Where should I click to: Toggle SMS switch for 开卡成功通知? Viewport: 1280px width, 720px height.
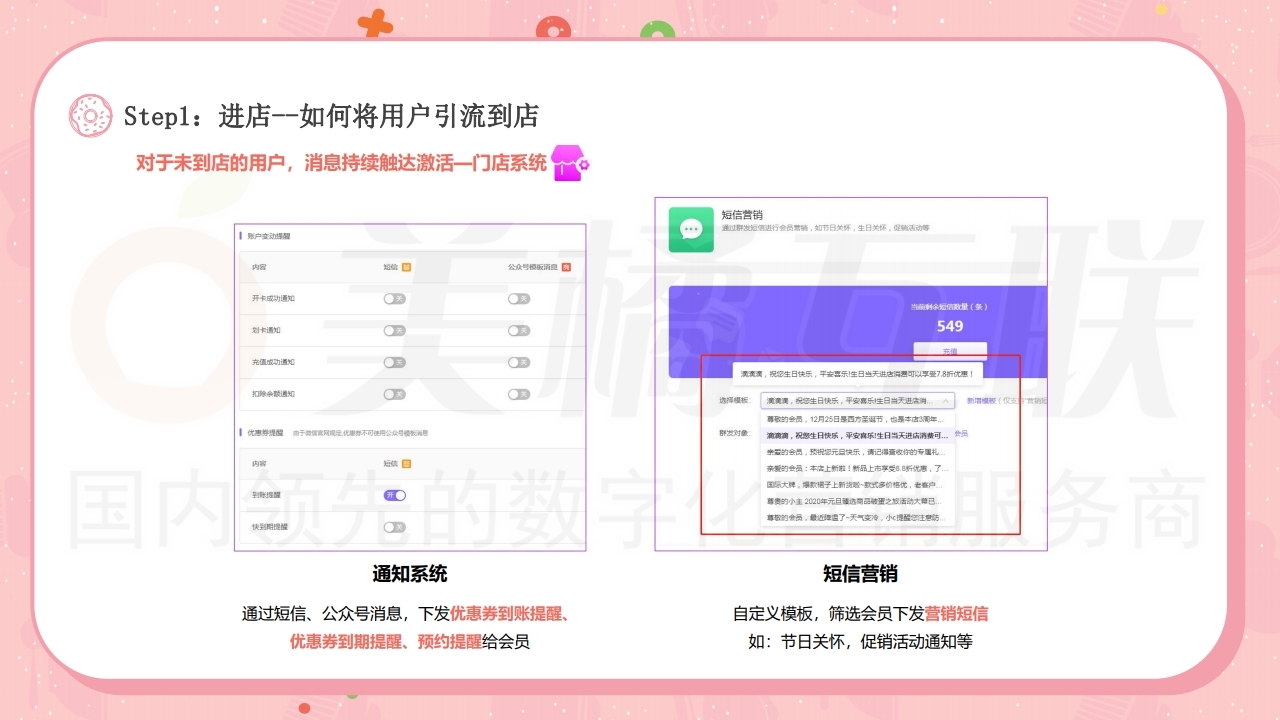pos(395,299)
